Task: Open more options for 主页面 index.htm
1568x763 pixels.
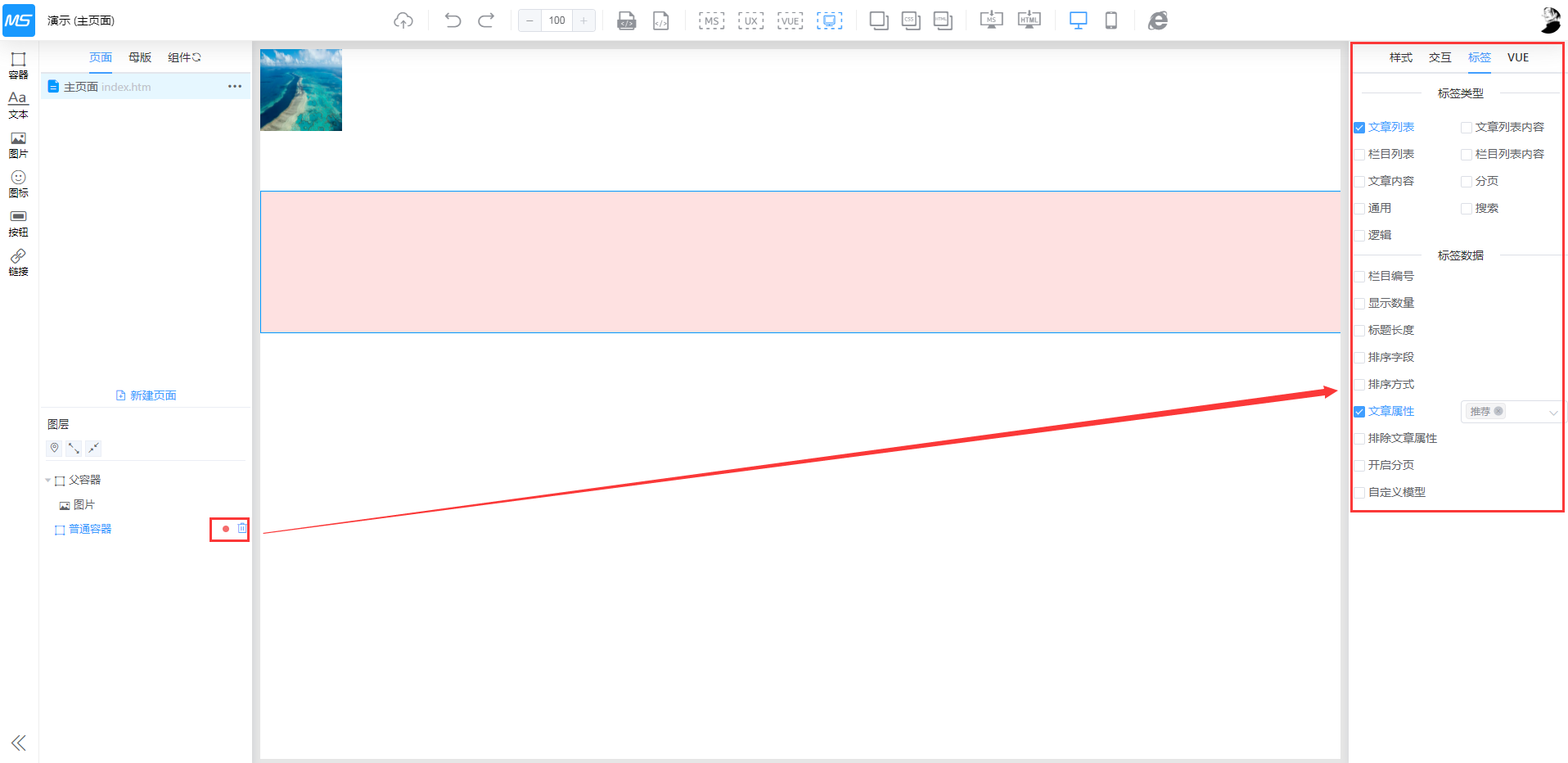Action: point(235,87)
